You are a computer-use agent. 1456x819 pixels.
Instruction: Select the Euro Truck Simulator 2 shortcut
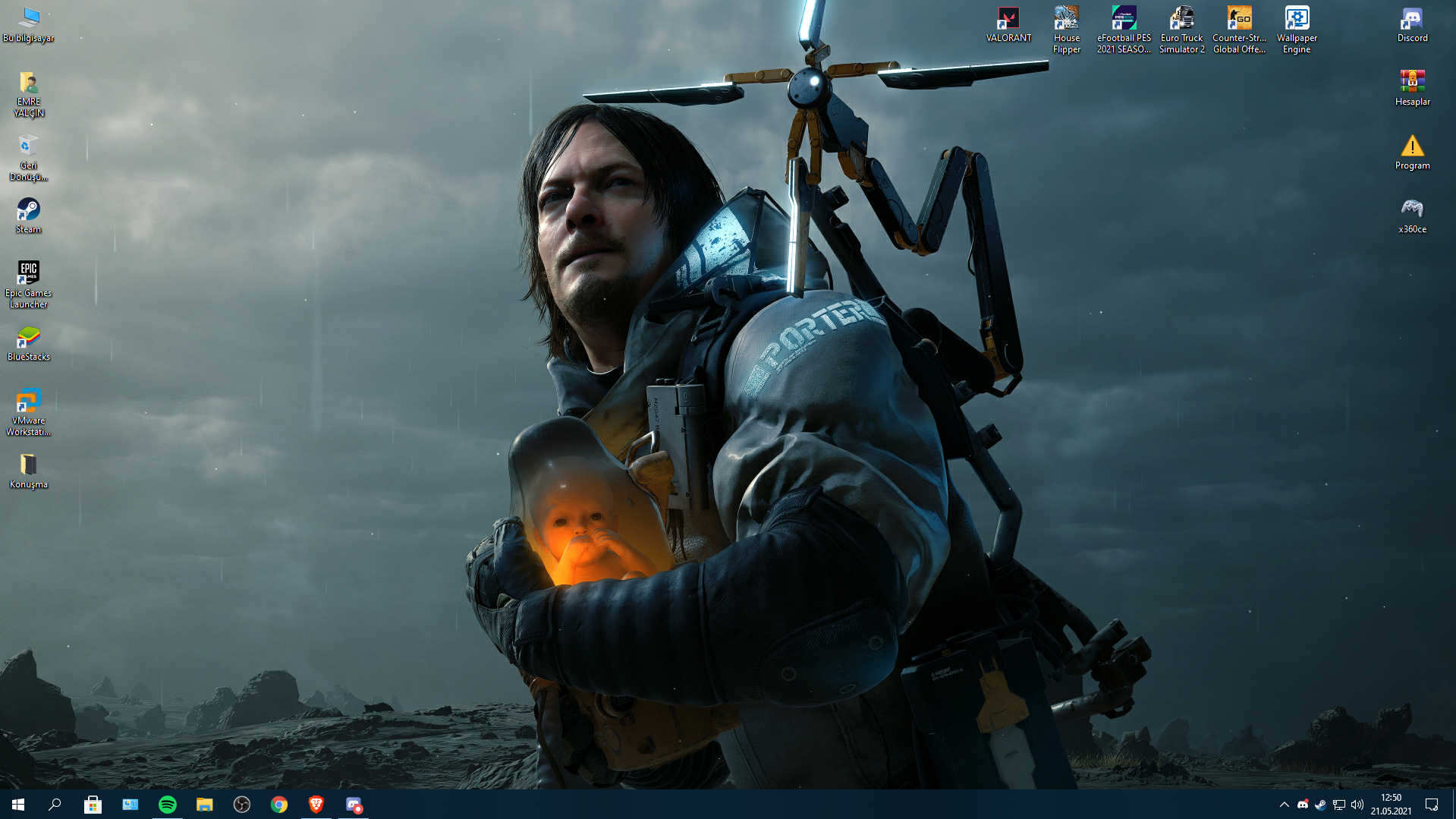tap(1181, 30)
